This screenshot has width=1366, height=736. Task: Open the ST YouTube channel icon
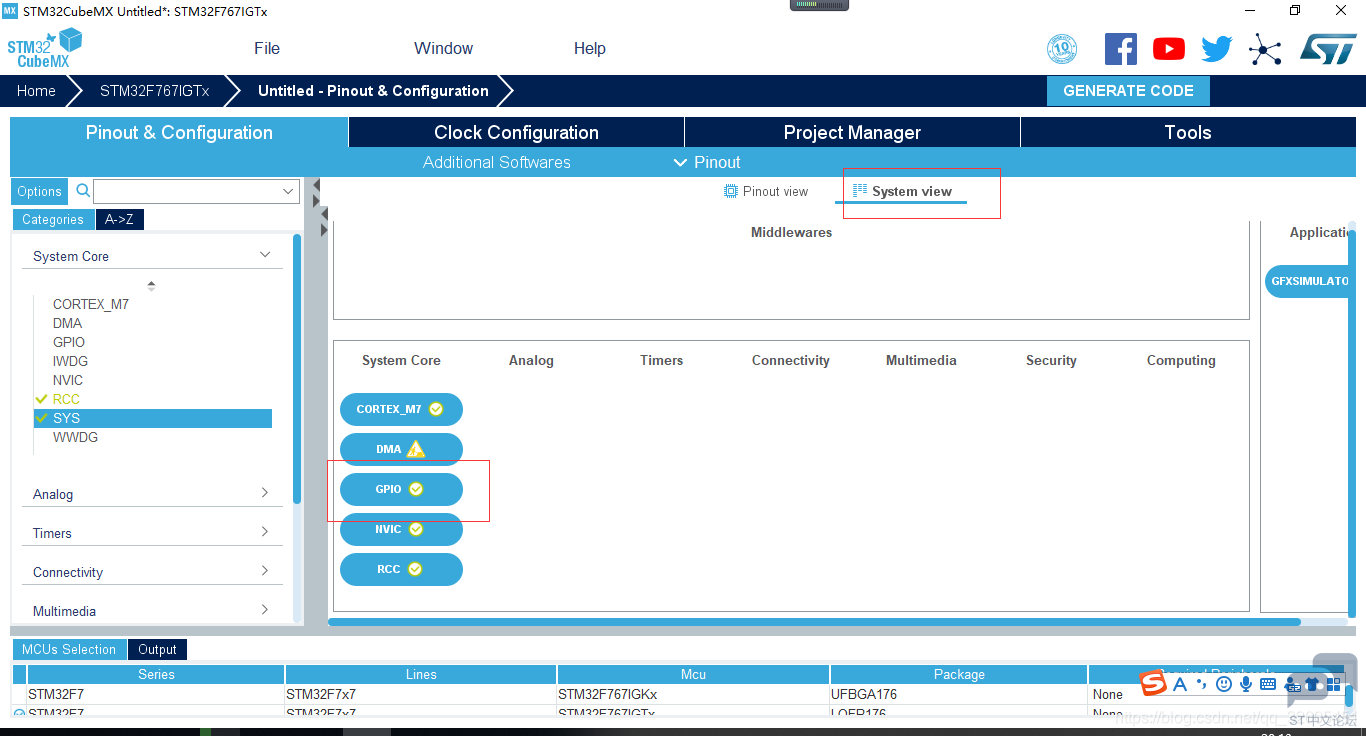click(1169, 49)
